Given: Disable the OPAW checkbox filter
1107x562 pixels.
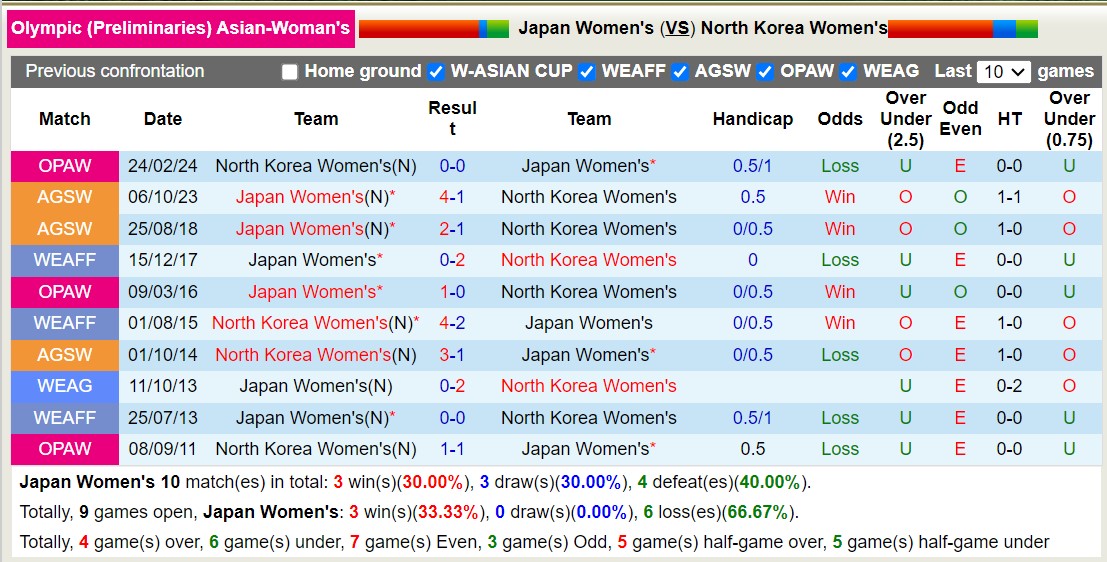Looking at the screenshot, I should (766, 72).
